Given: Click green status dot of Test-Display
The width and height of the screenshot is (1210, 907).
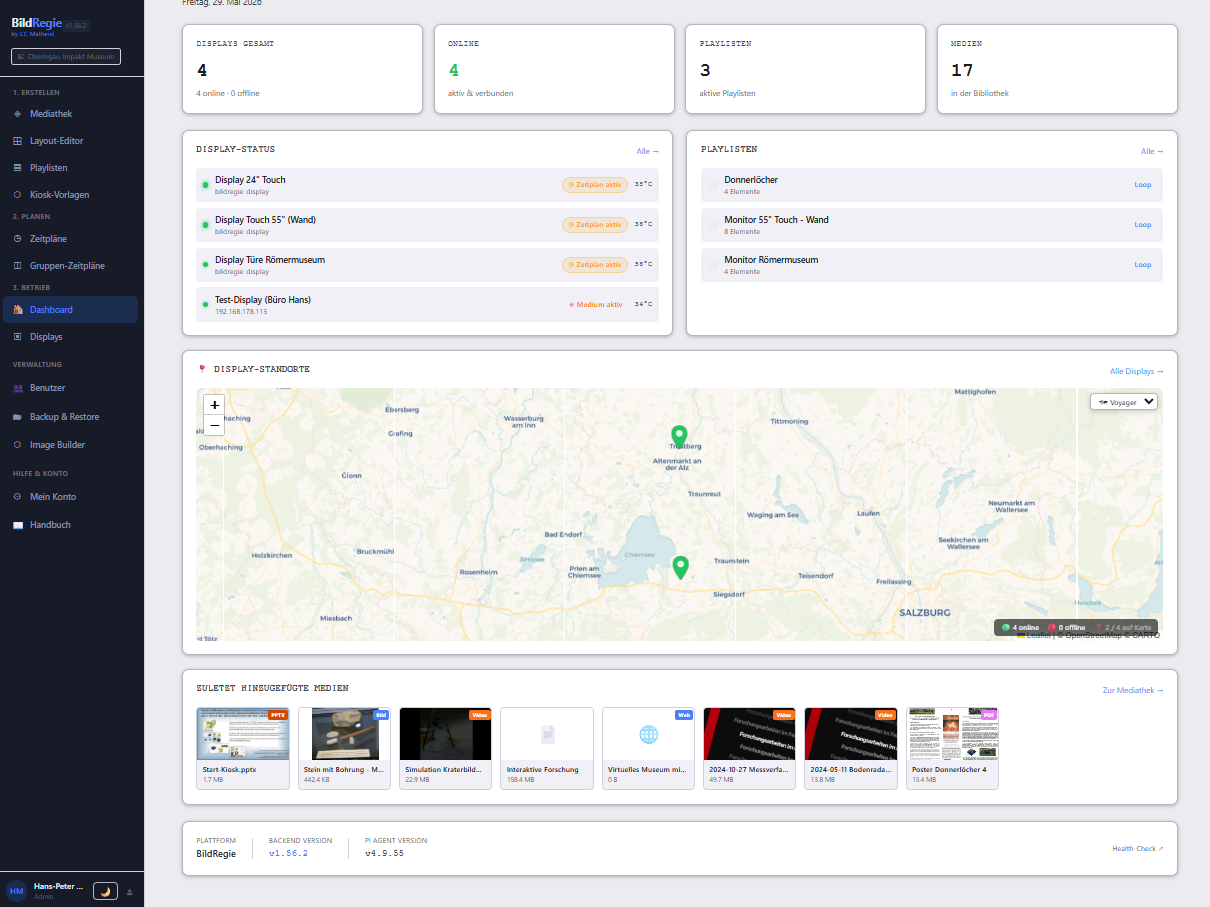Looking at the screenshot, I should click(x=205, y=304).
